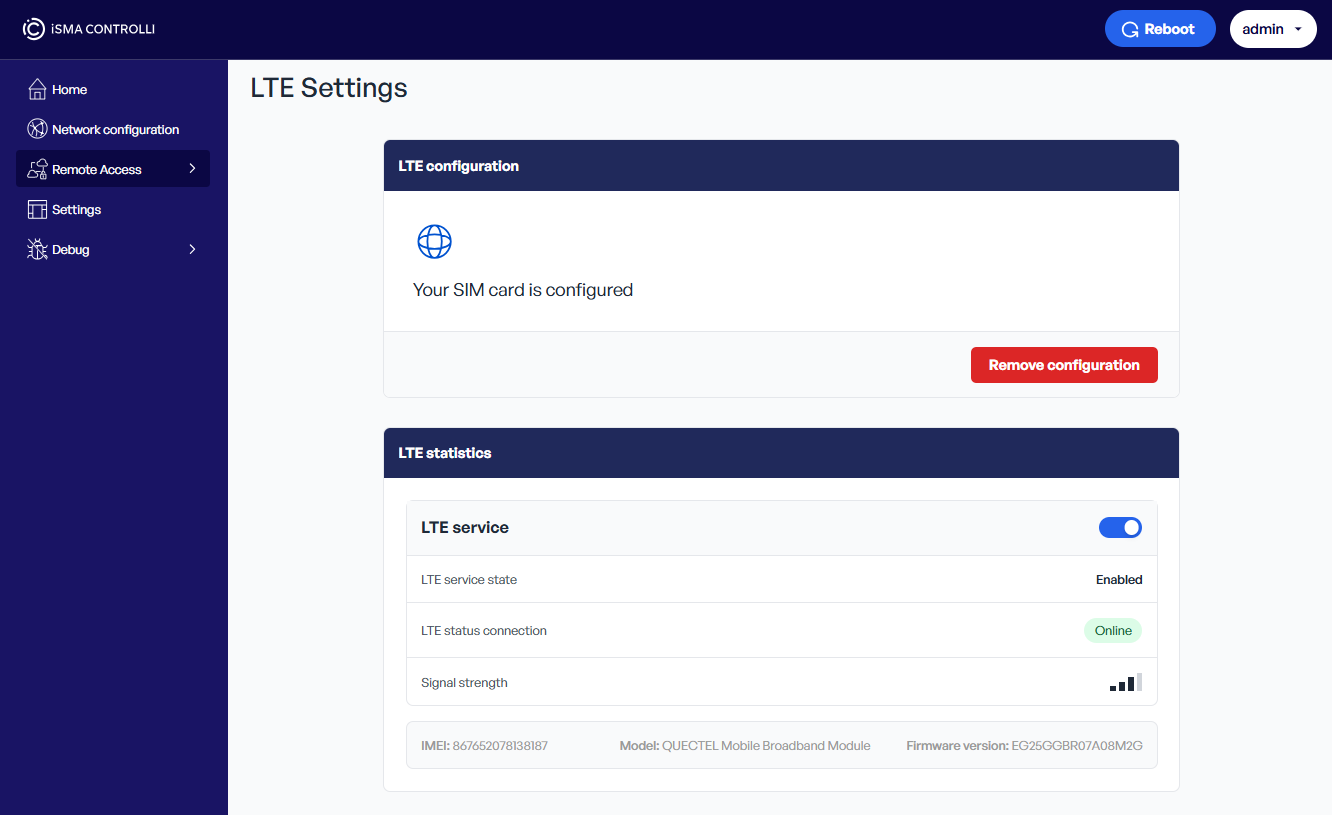Click the Home icon in the sidebar
Image resolution: width=1332 pixels, height=815 pixels.
[x=36, y=89]
